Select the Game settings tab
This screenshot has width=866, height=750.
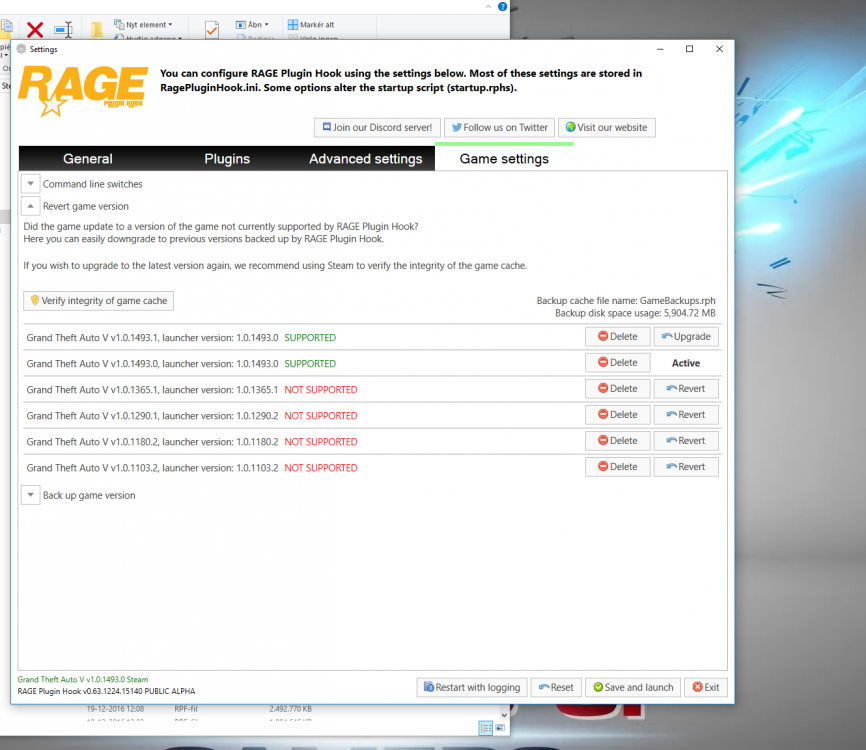pos(504,159)
